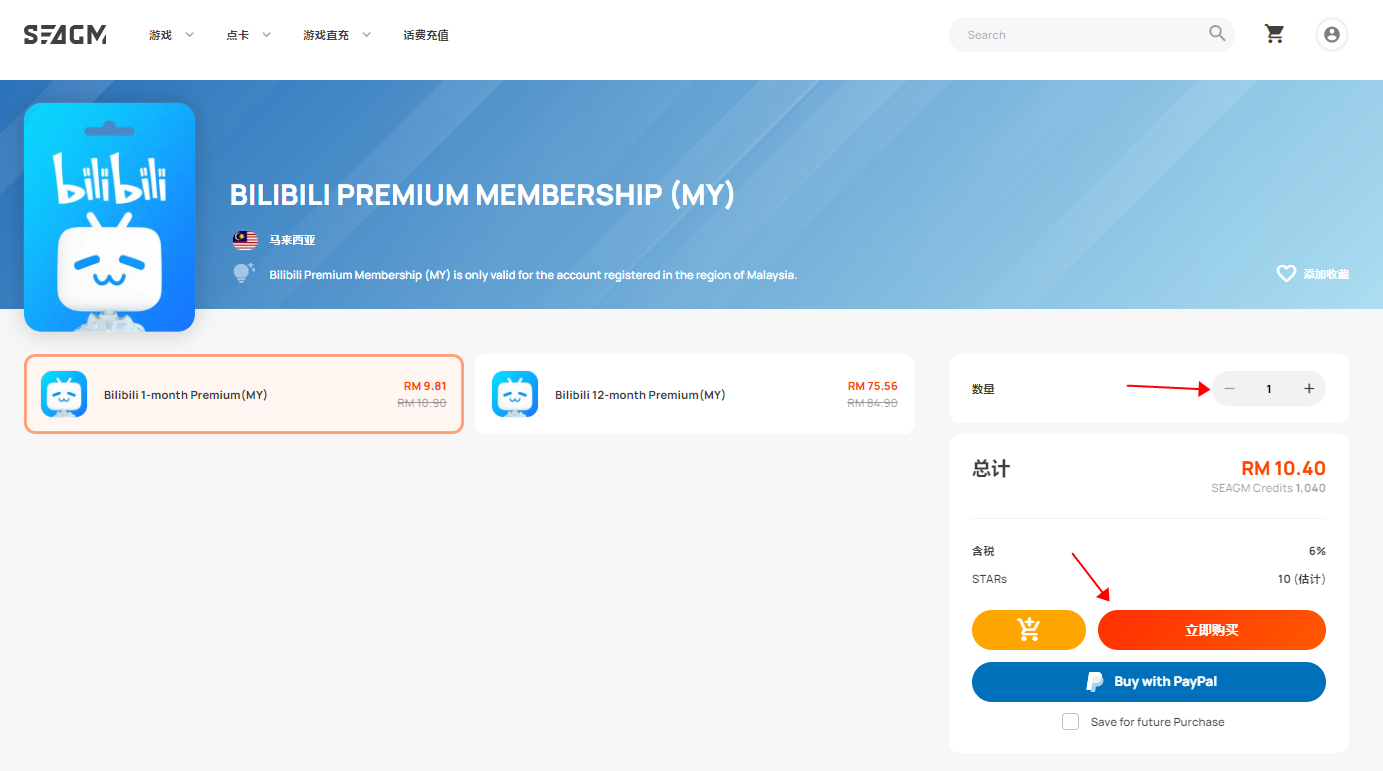
Task: Click the search magnifier icon
Action: click(1217, 34)
